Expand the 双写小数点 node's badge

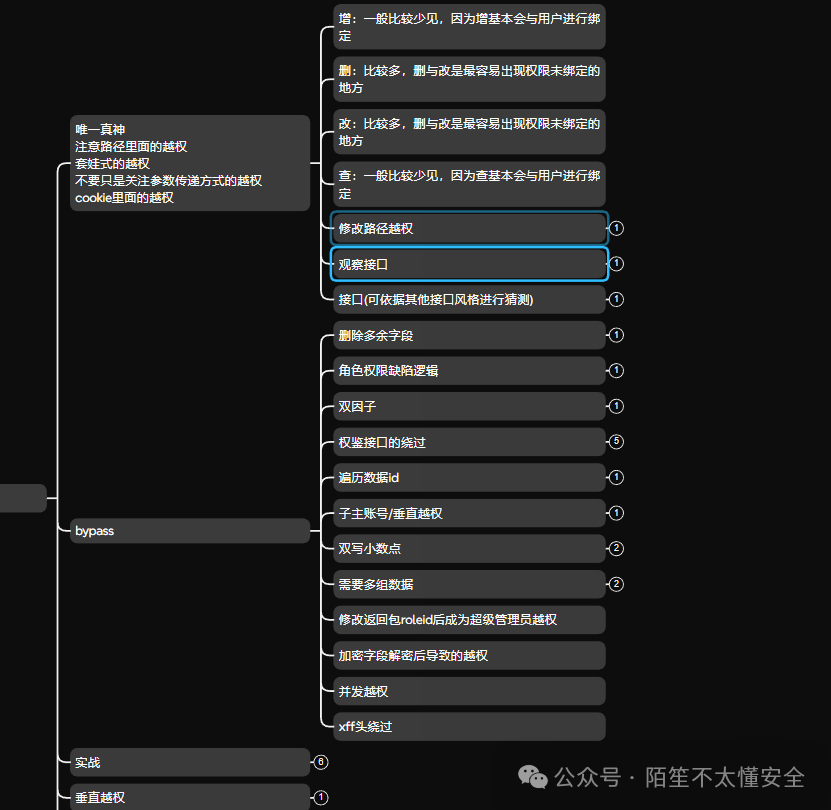pos(615,548)
